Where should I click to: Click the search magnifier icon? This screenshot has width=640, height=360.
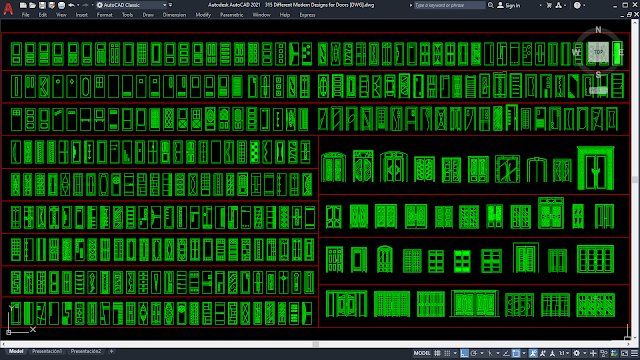491,5
